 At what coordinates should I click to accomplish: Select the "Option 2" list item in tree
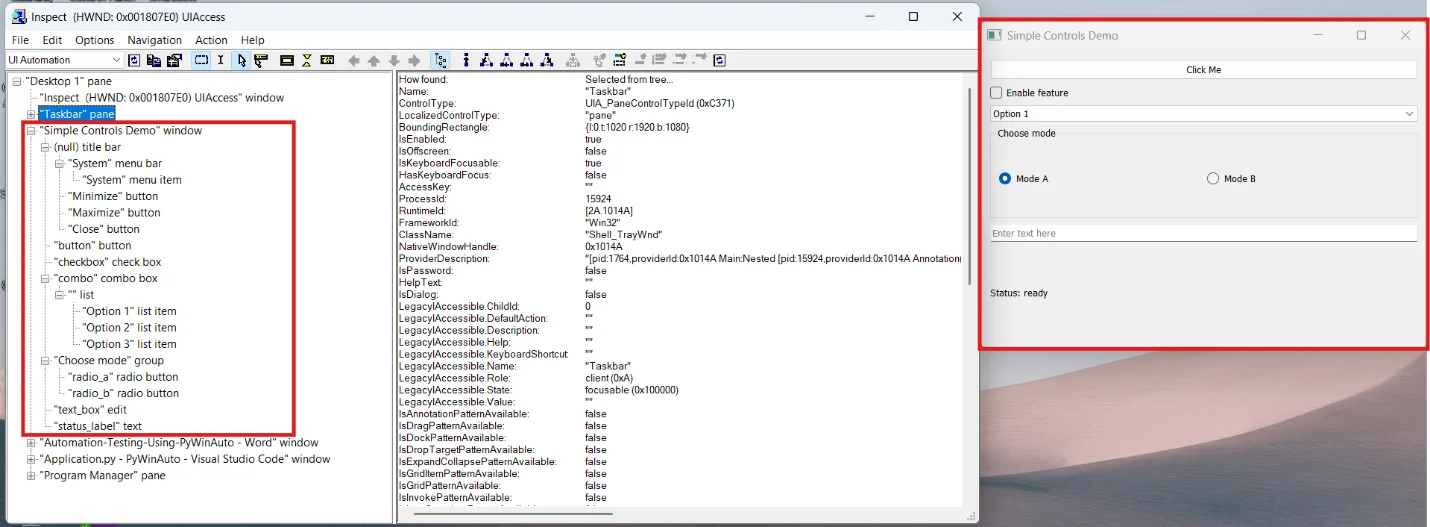tap(129, 328)
